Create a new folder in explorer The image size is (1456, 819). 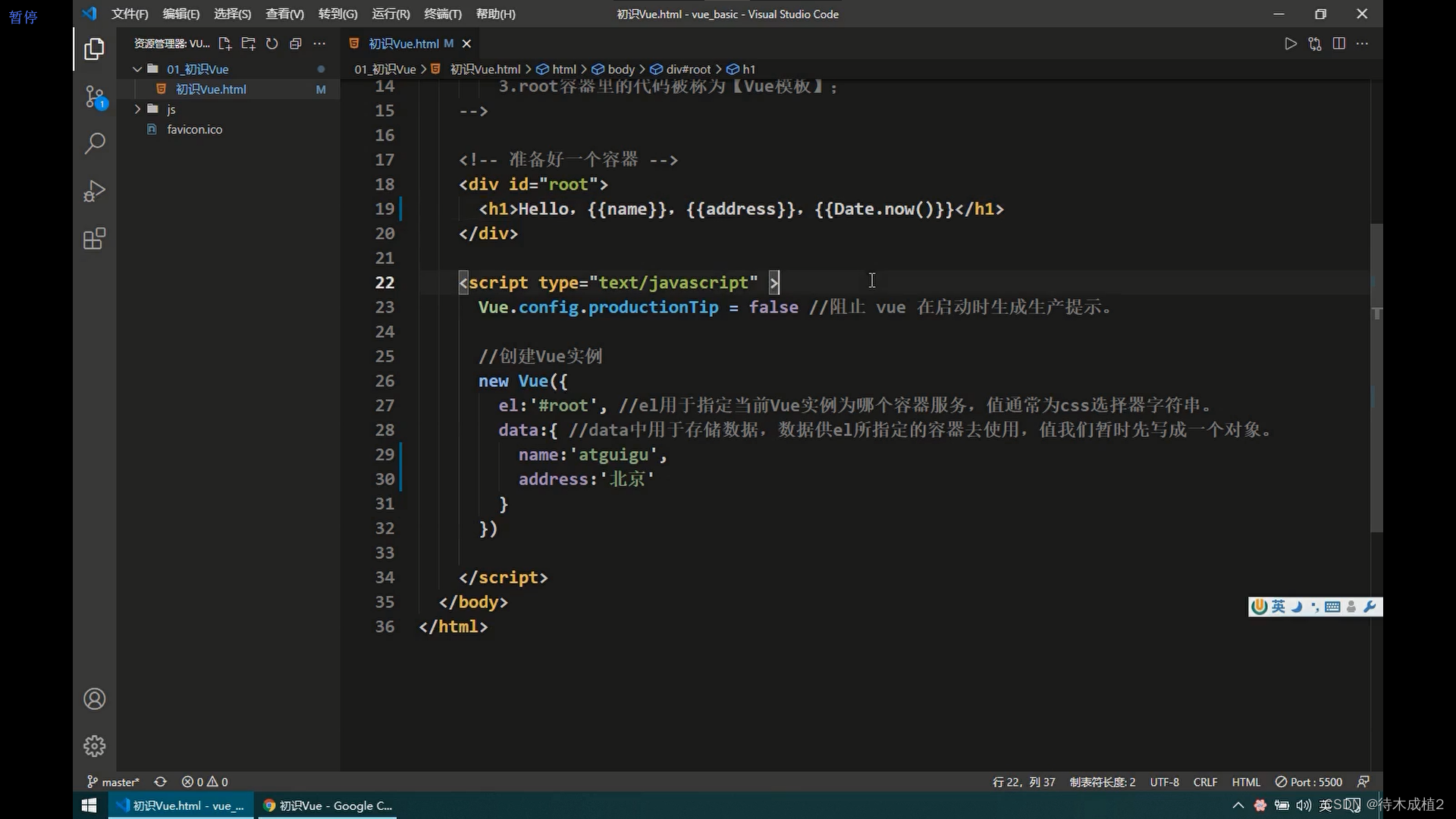click(248, 44)
